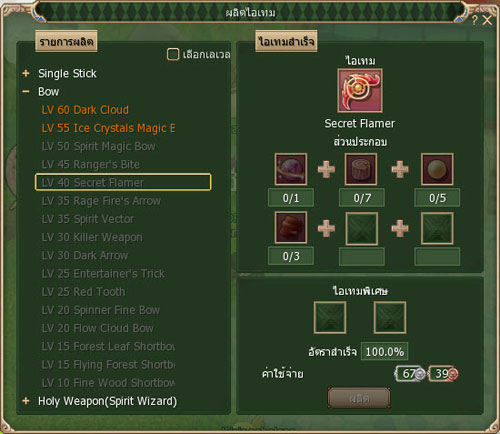Toggle the เลือกเลเวล checkbox
The width and height of the screenshot is (500, 434).
coord(173,54)
